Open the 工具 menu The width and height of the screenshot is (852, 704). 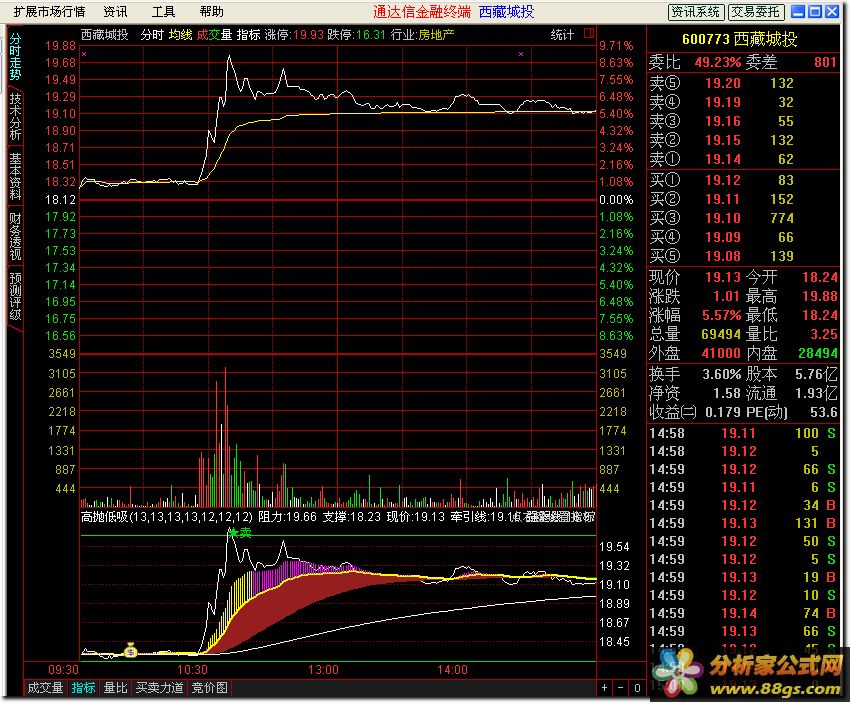point(163,11)
